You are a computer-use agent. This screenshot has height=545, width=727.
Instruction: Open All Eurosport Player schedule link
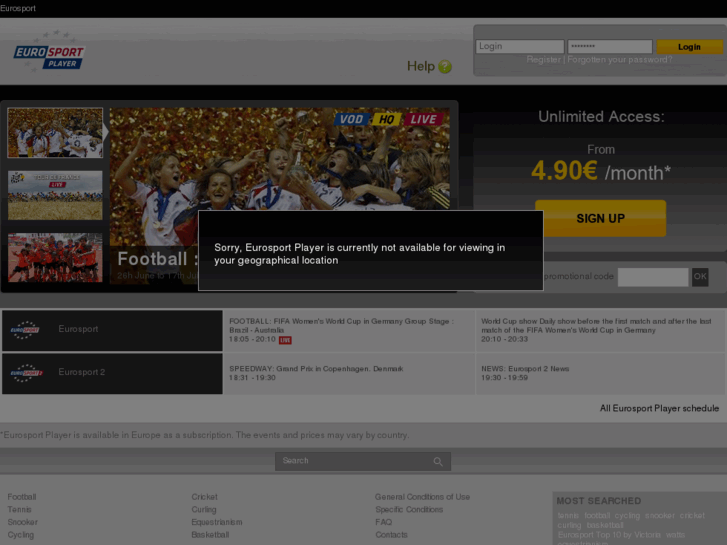(x=659, y=409)
